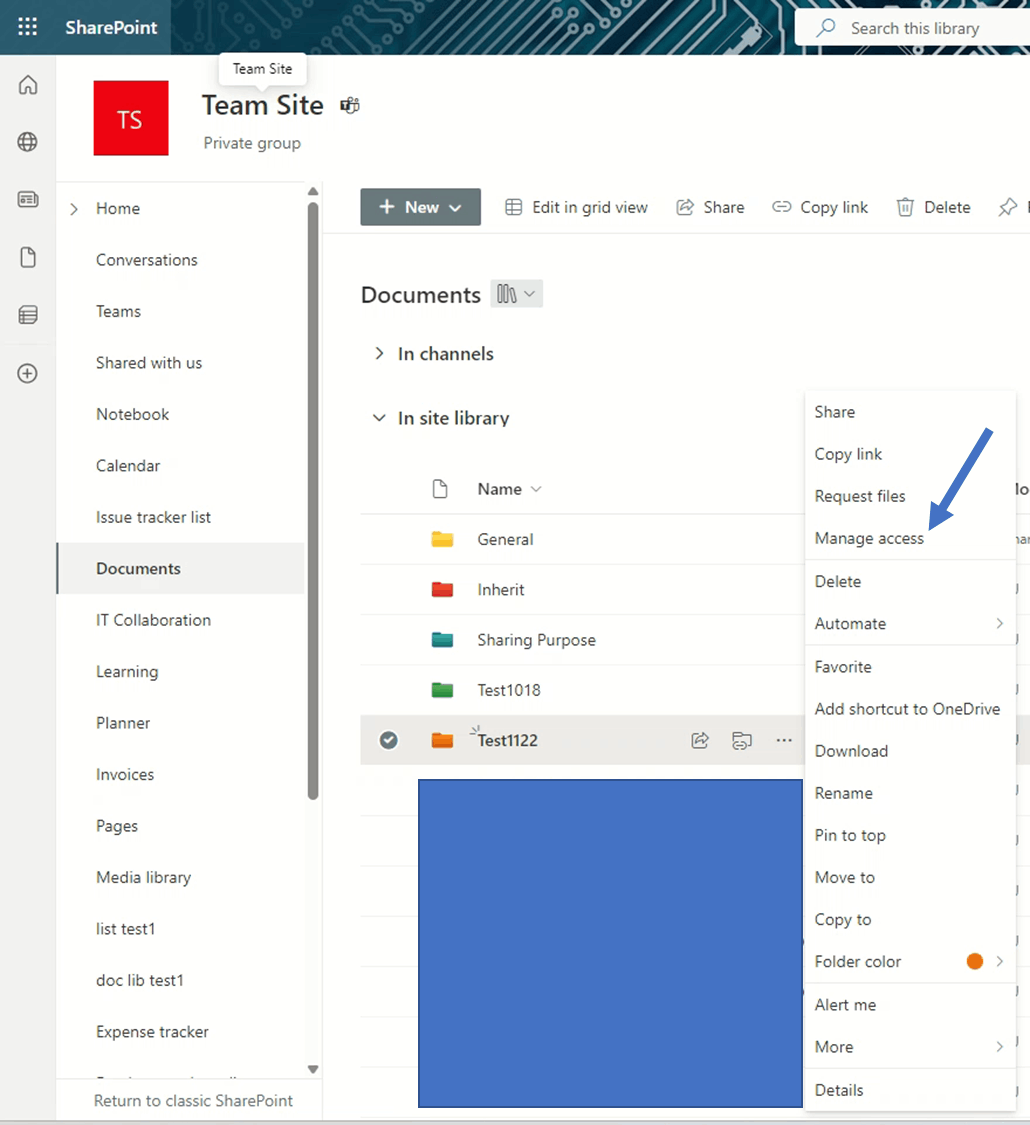Click the home icon in the app bar

point(28,85)
